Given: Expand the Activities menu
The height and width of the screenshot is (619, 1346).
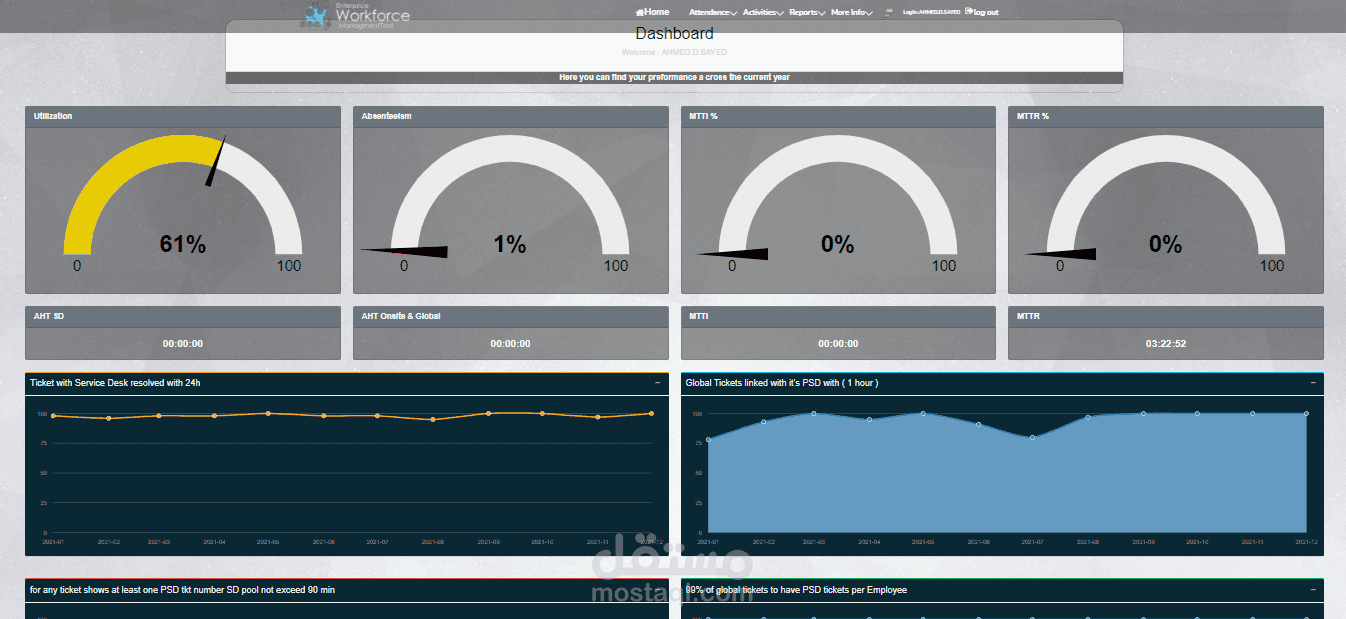Looking at the screenshot, I should point(763,12).
